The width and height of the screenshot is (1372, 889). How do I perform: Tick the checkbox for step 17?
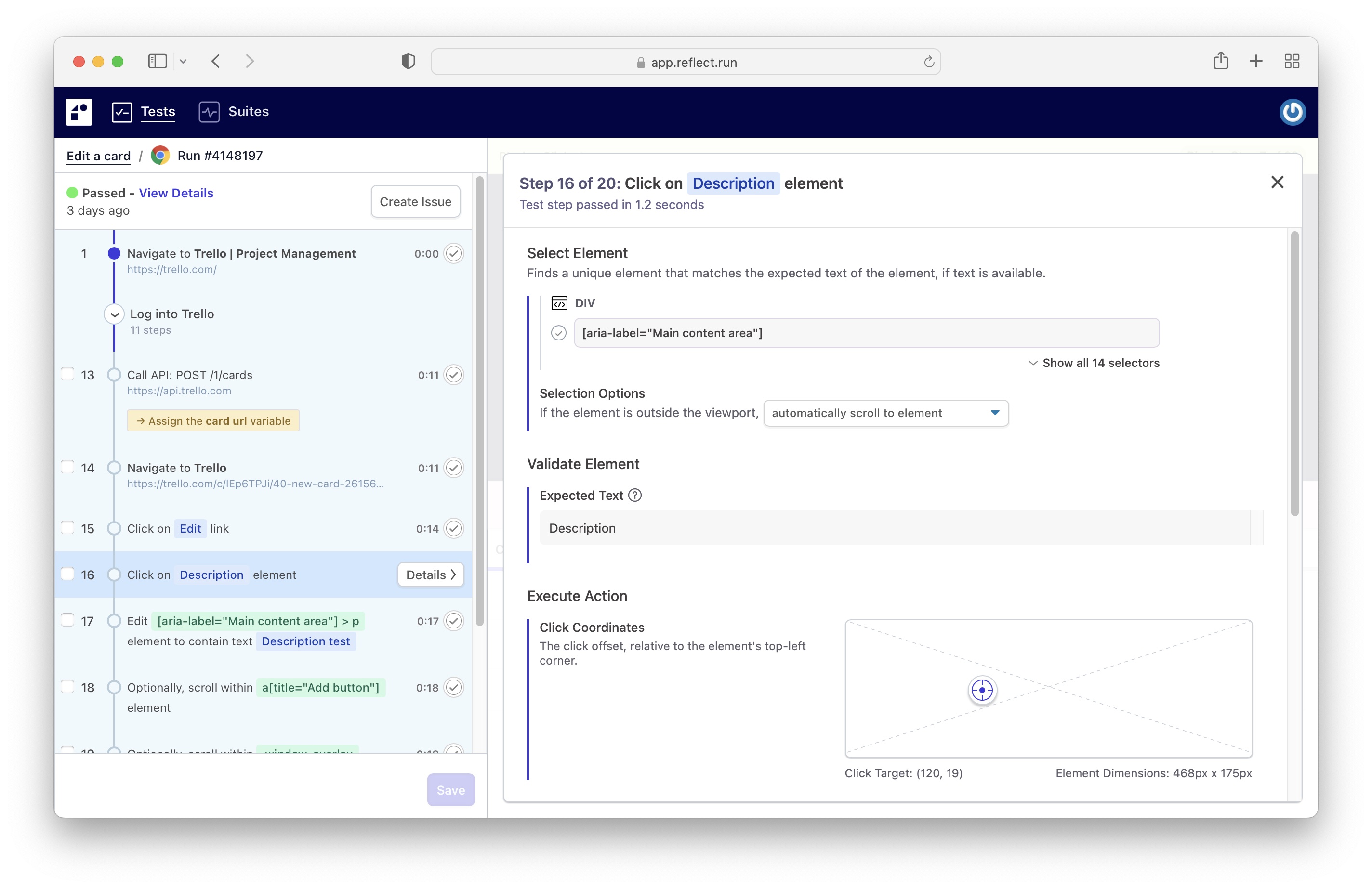click(67, 620)
